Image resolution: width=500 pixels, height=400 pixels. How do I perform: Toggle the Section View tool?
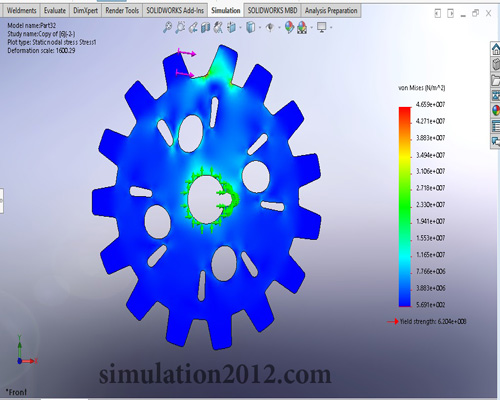206,27
